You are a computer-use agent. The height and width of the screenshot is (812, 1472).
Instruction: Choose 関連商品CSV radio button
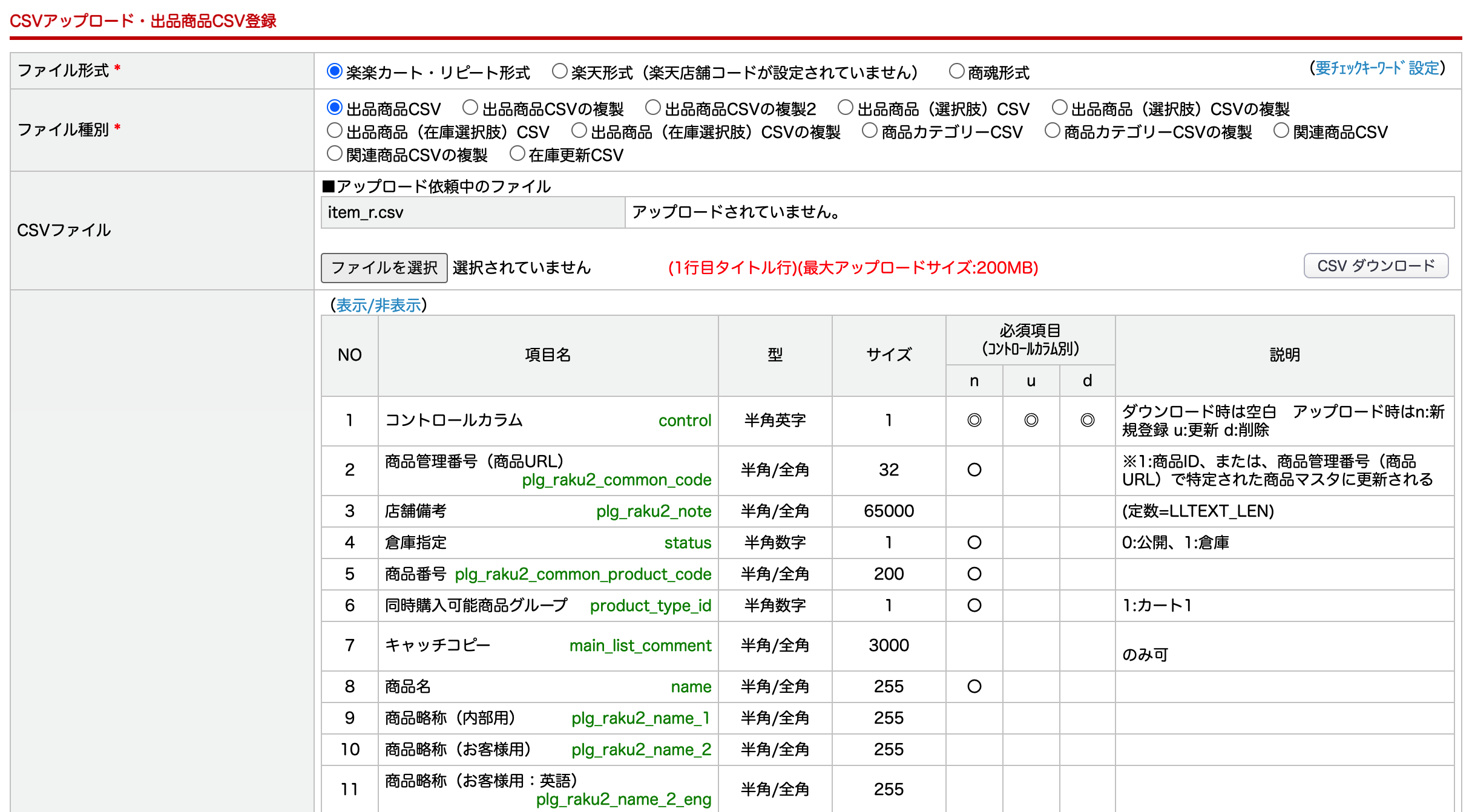coord(1281,131)
